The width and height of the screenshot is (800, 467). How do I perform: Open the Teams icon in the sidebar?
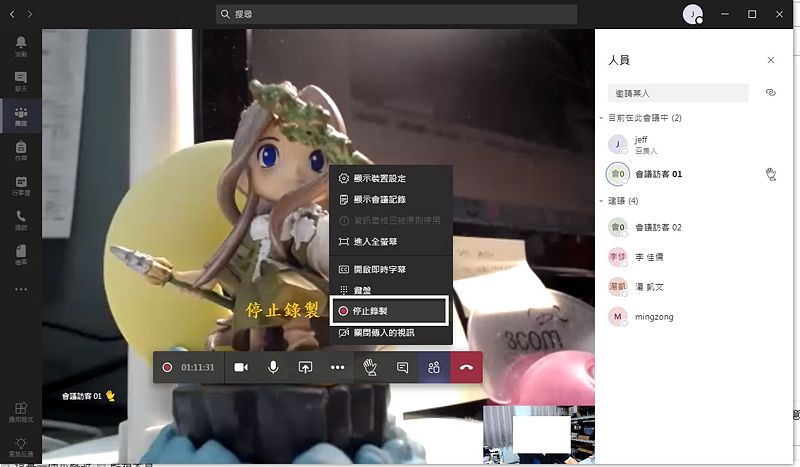[x=21, y=116]
